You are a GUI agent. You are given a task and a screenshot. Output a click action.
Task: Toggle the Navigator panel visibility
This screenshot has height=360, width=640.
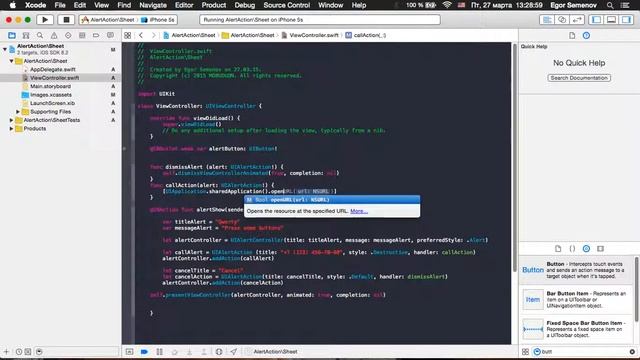(x=596, y=20)
